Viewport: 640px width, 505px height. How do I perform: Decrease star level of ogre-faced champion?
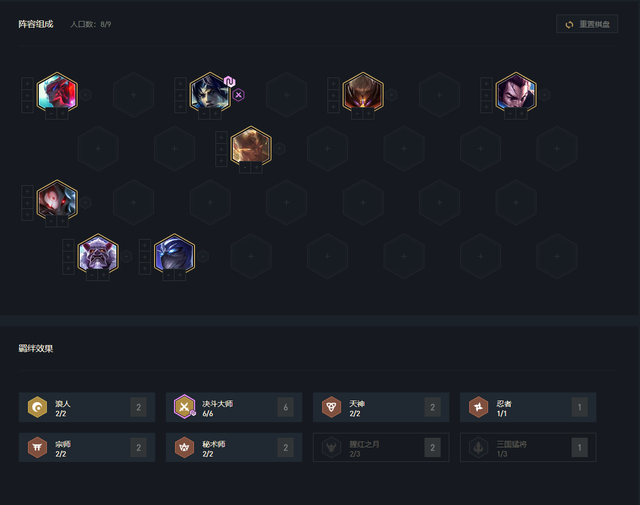pyautogui.click(x=92, y=276)
